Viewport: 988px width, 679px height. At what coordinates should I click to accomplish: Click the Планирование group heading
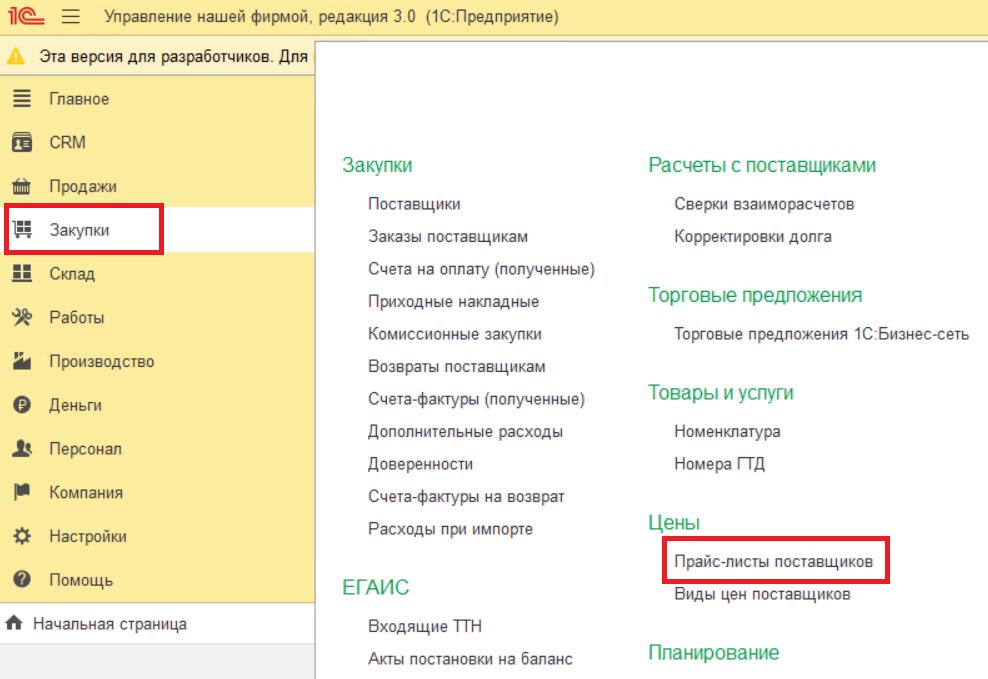713,653
